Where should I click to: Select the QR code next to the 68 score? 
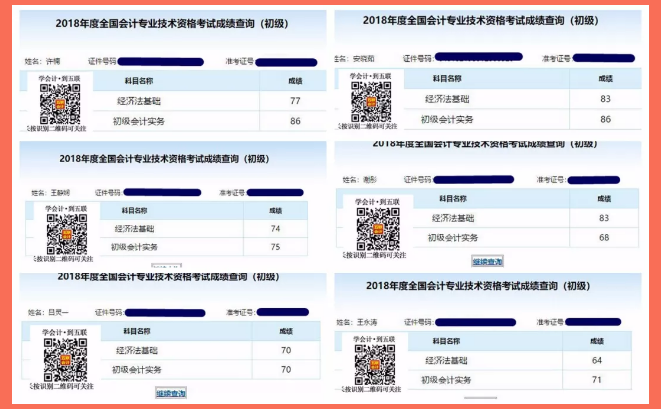point(378,230)
